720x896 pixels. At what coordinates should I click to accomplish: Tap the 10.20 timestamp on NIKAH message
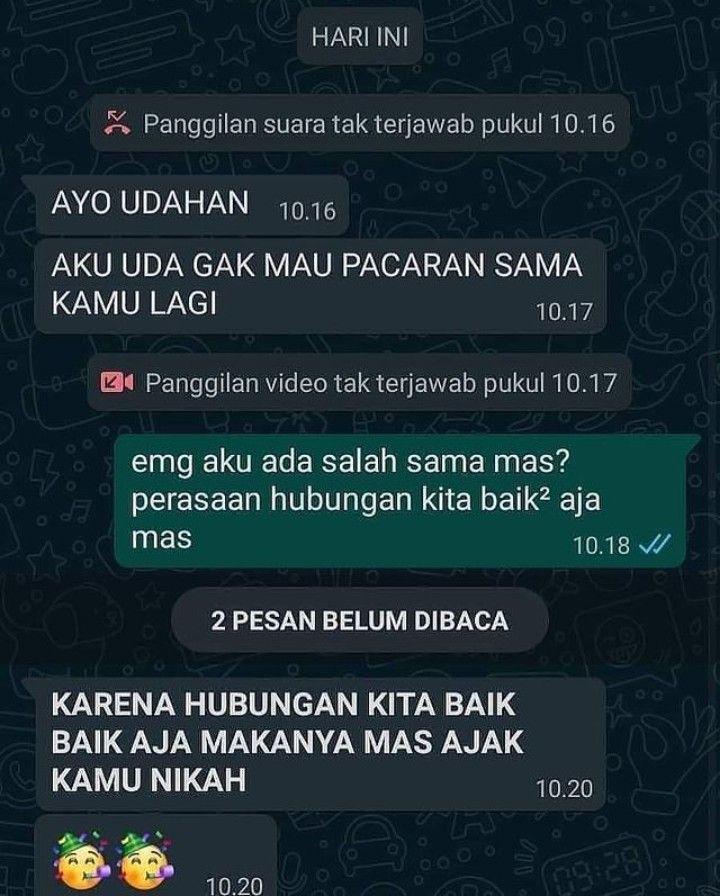point(564,789)
